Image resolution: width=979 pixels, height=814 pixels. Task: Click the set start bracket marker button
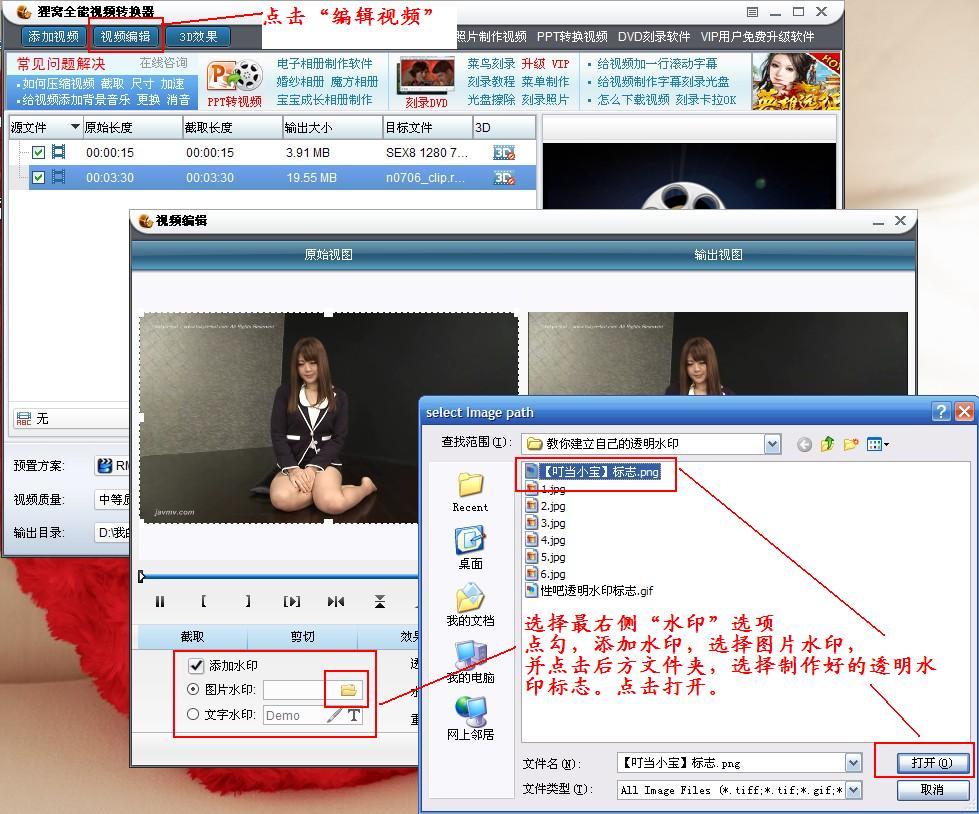click(204, 601)
